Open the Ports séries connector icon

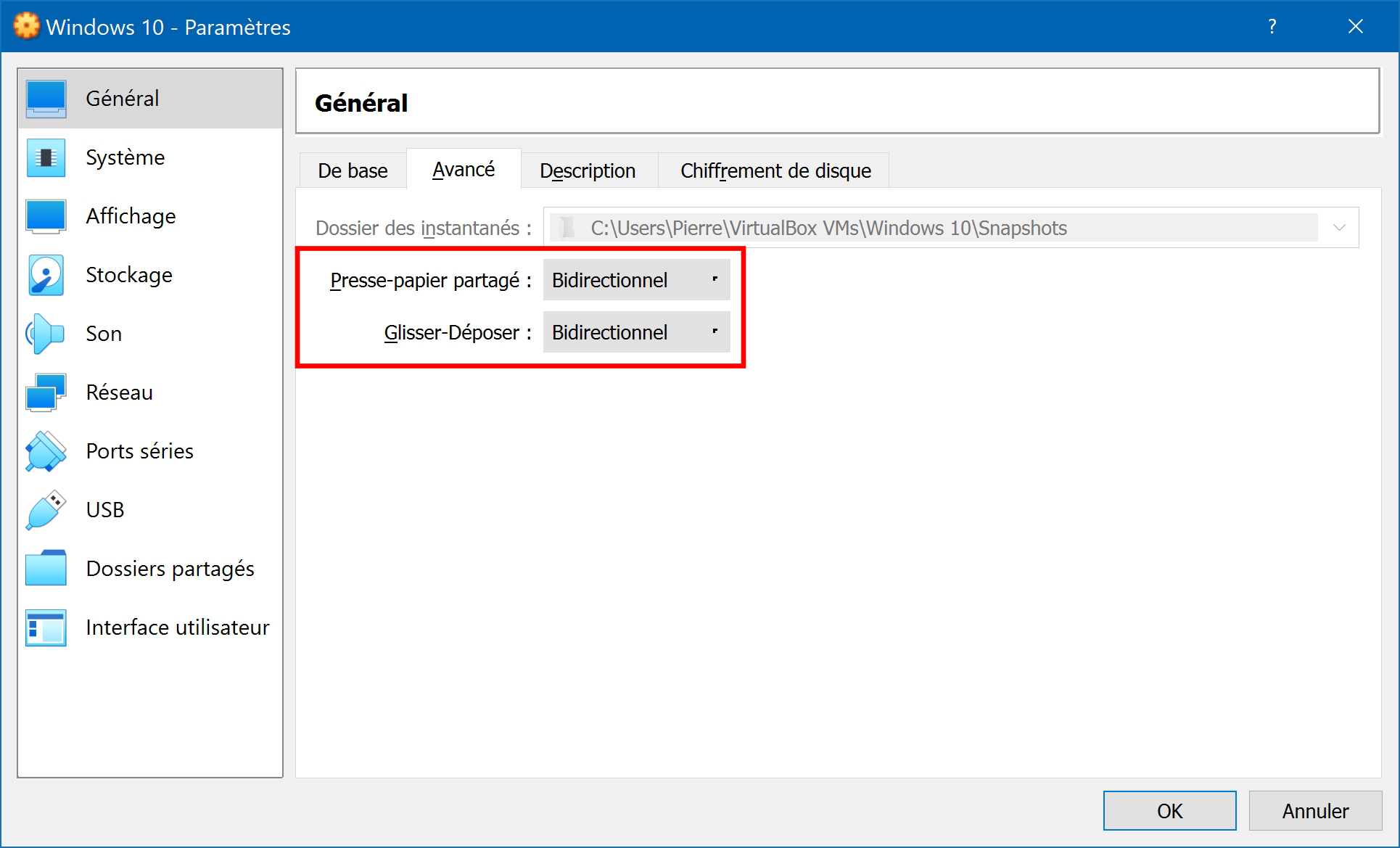pyautogui.click(x=46, y=451)
